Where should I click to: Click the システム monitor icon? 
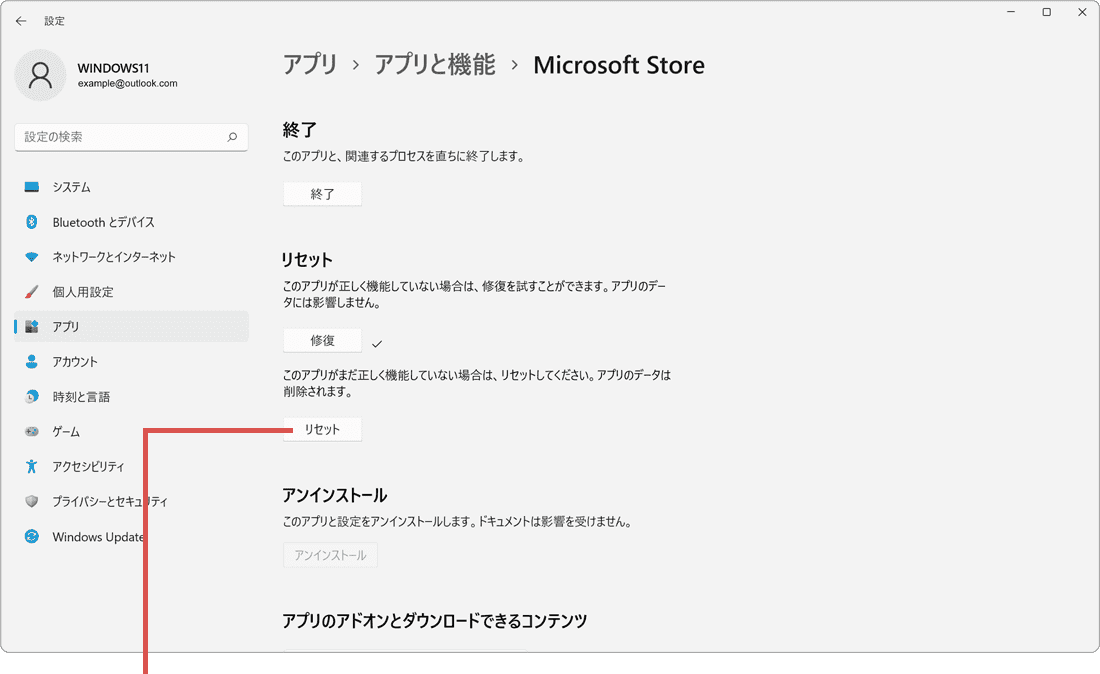coord(32,187)
